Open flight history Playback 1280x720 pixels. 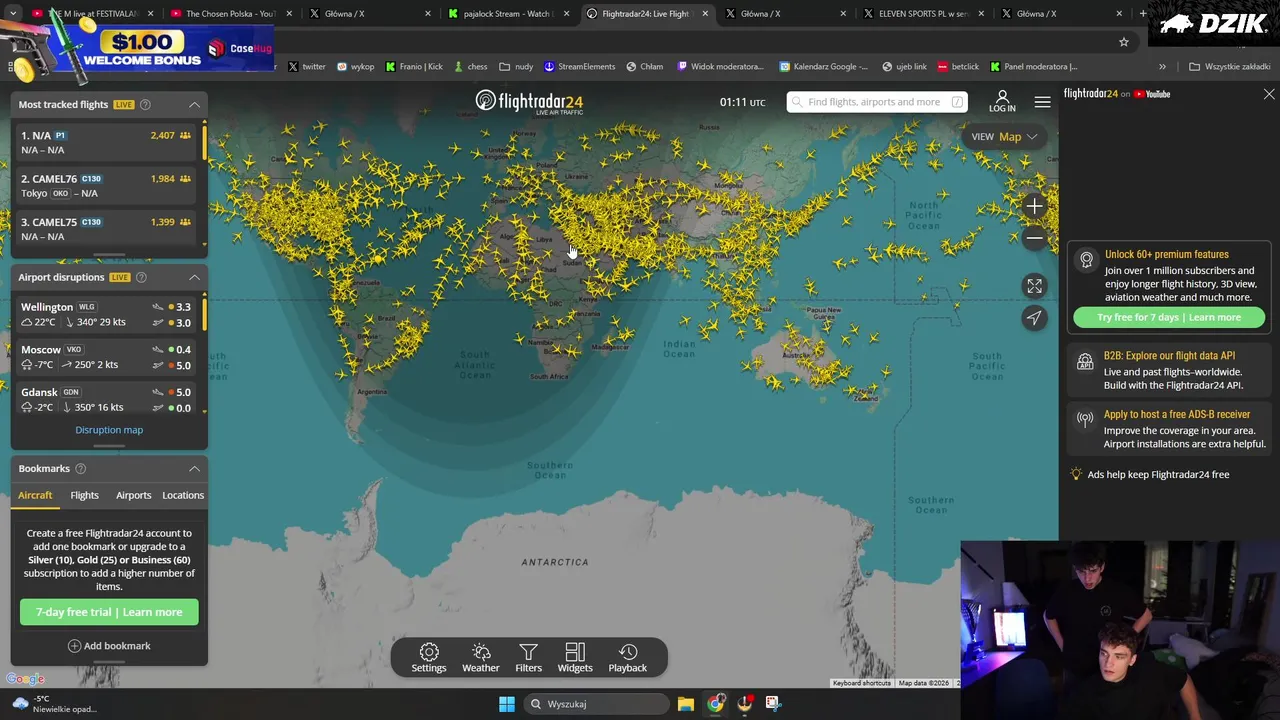628,657
